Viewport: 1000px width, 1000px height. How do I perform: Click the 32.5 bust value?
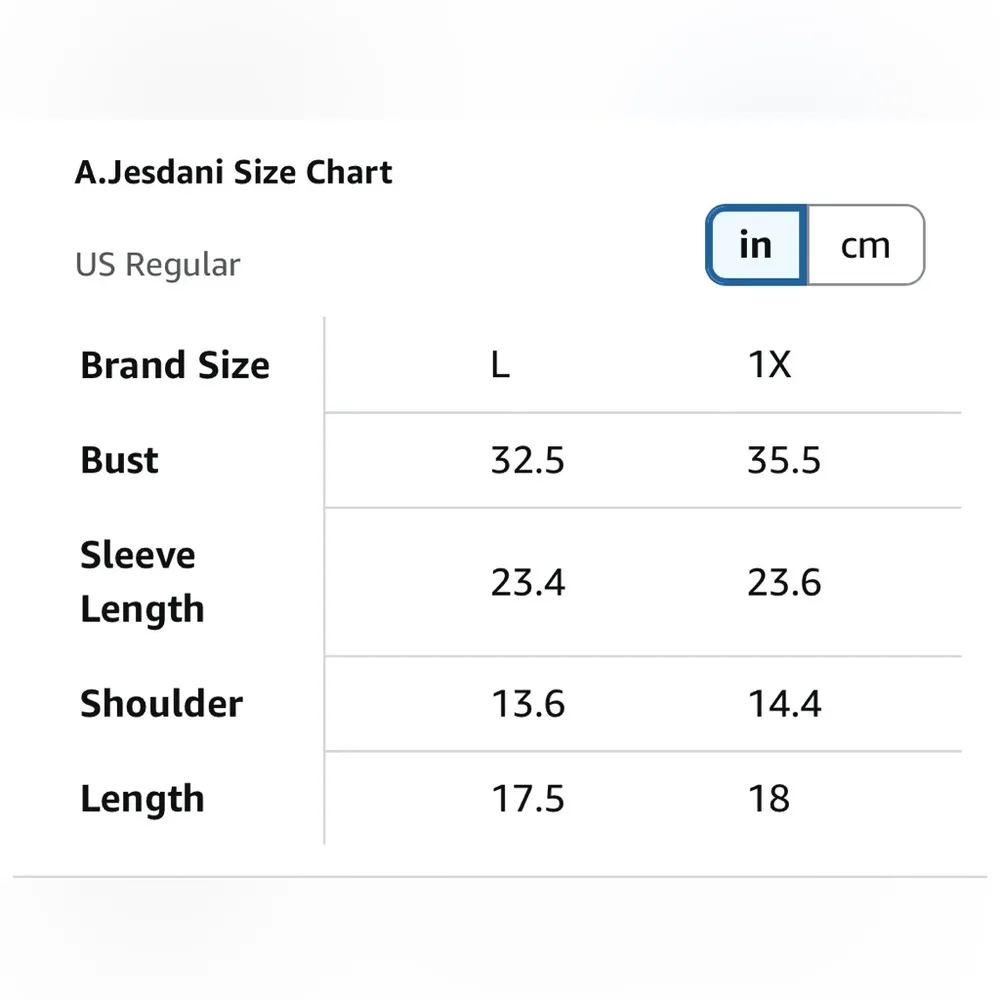point(527,460)
